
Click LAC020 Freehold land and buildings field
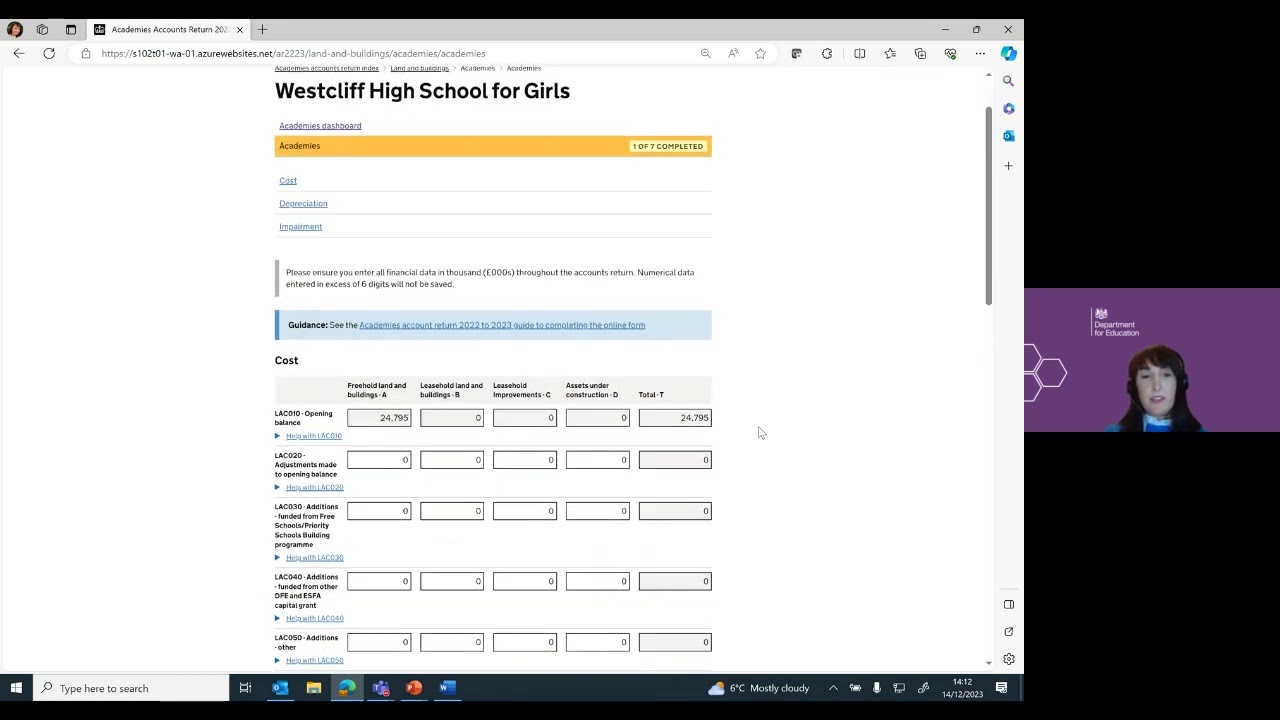(x=379, y=460)
